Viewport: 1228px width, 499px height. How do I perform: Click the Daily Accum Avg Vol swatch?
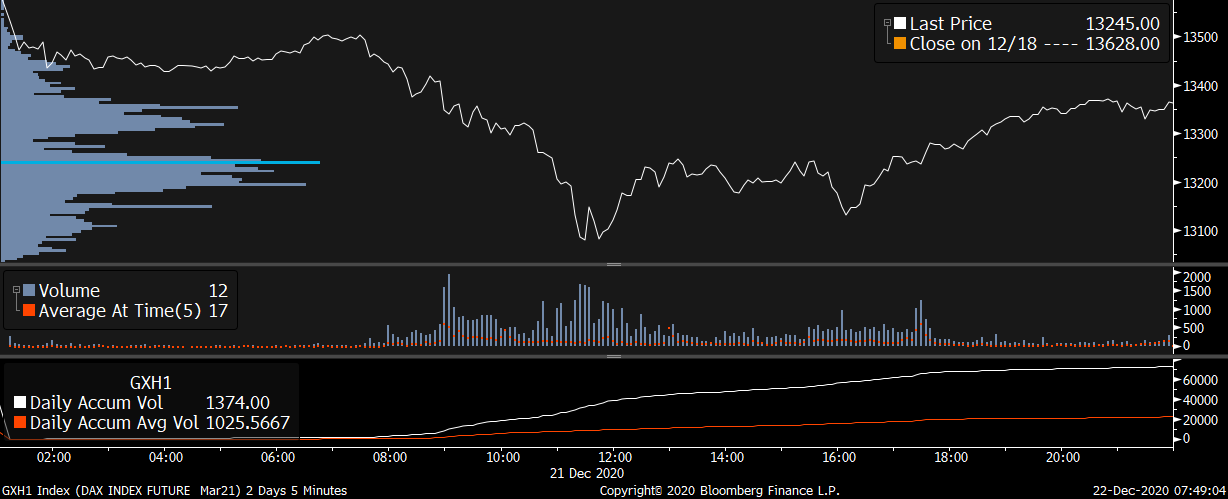[x=20, y=423]
